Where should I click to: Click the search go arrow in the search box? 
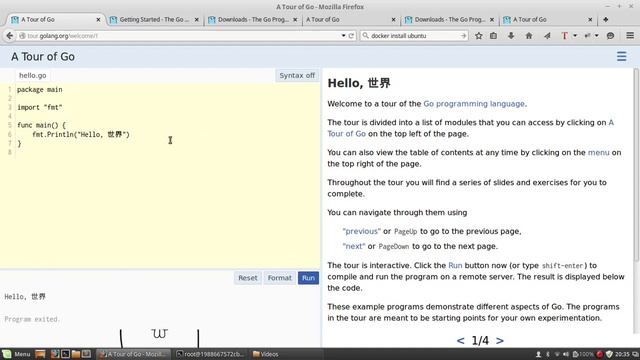click(463, 36)
